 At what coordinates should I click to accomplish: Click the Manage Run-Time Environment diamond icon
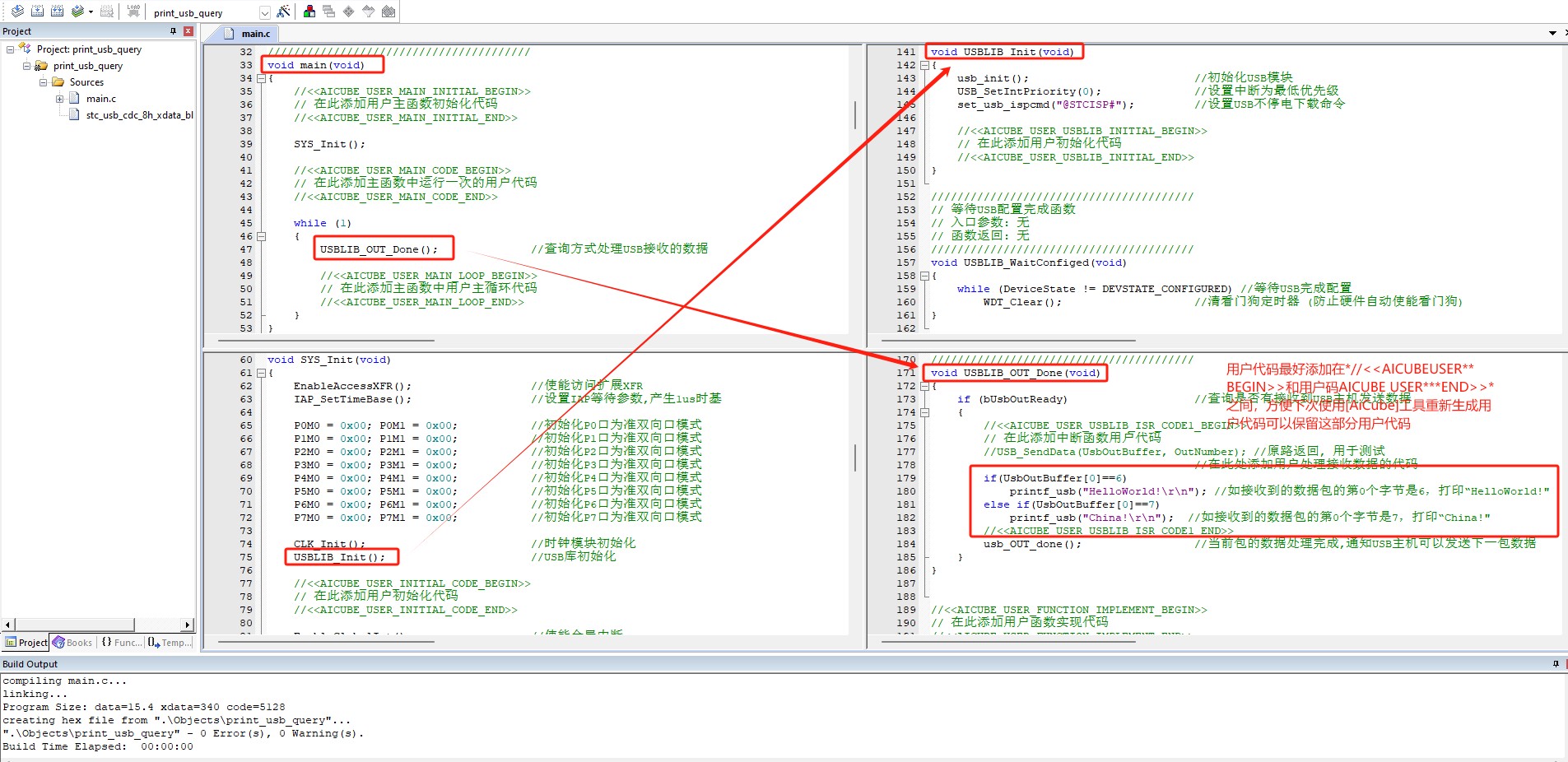[349, 12]
